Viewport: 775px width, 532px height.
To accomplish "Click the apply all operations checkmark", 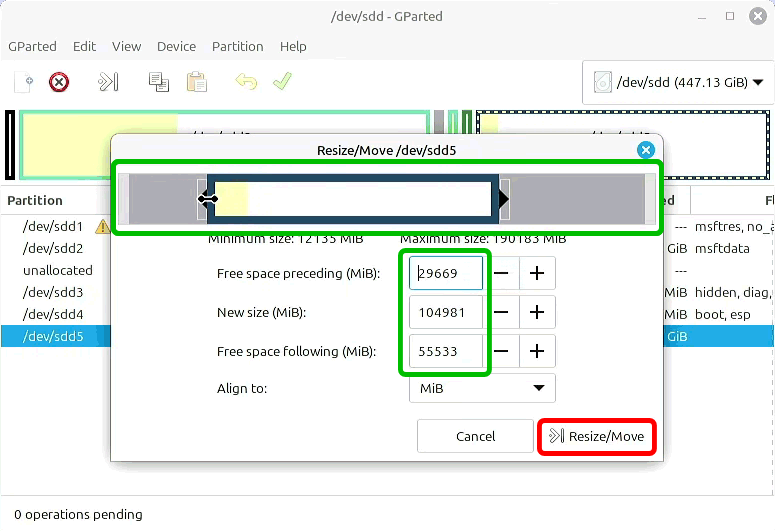I will click(282, 82).
